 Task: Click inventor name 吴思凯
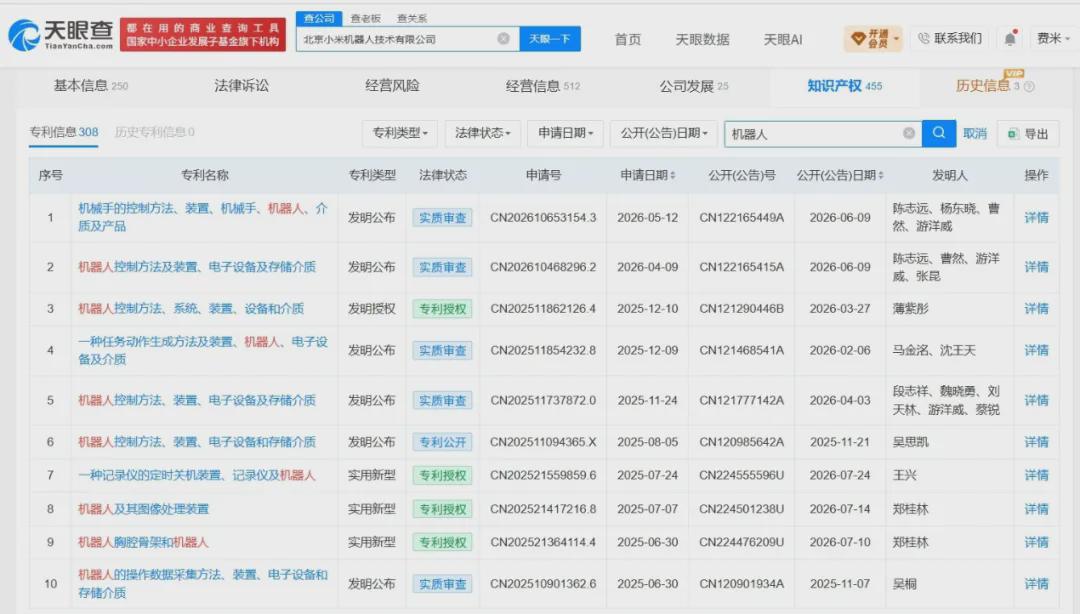(x=911, y=442)
